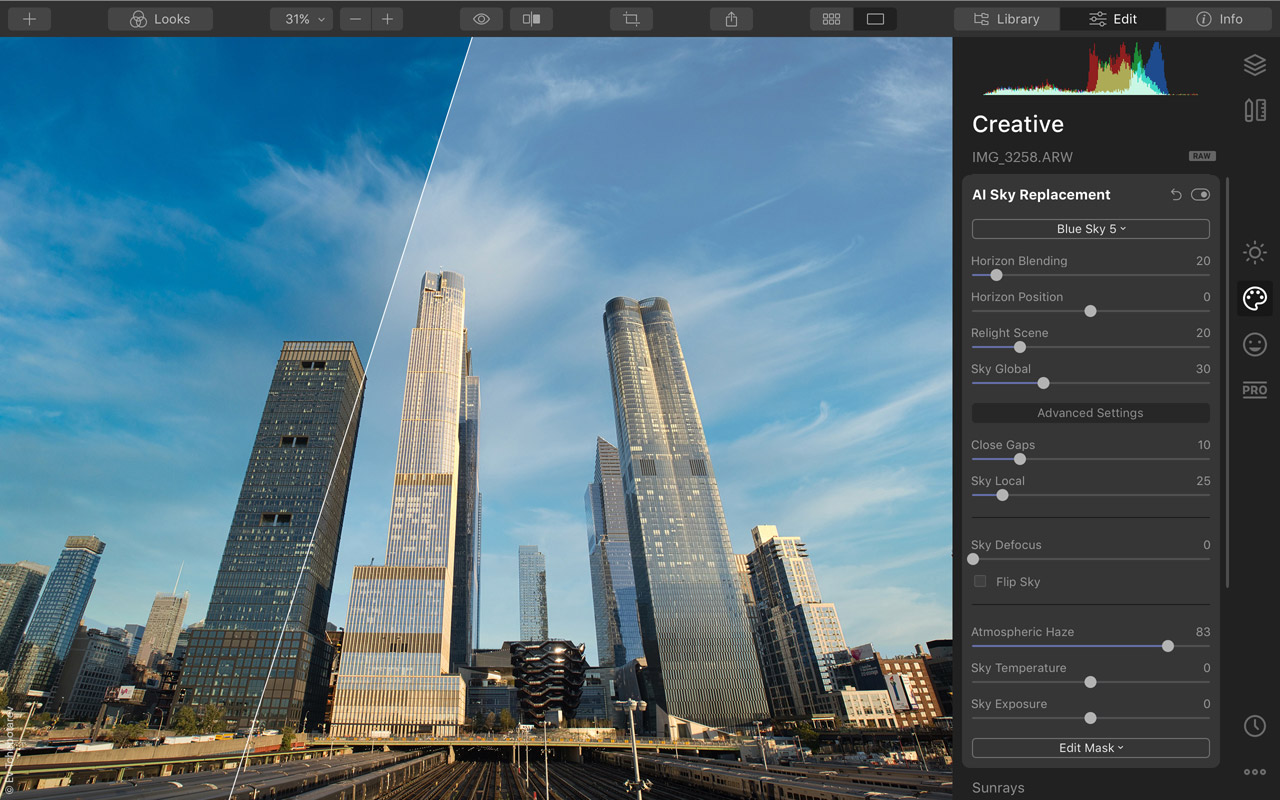Open the Creative tools palette icon
The width and height of the screenshot is (1280, 800).
click(x=1255, y=298)
